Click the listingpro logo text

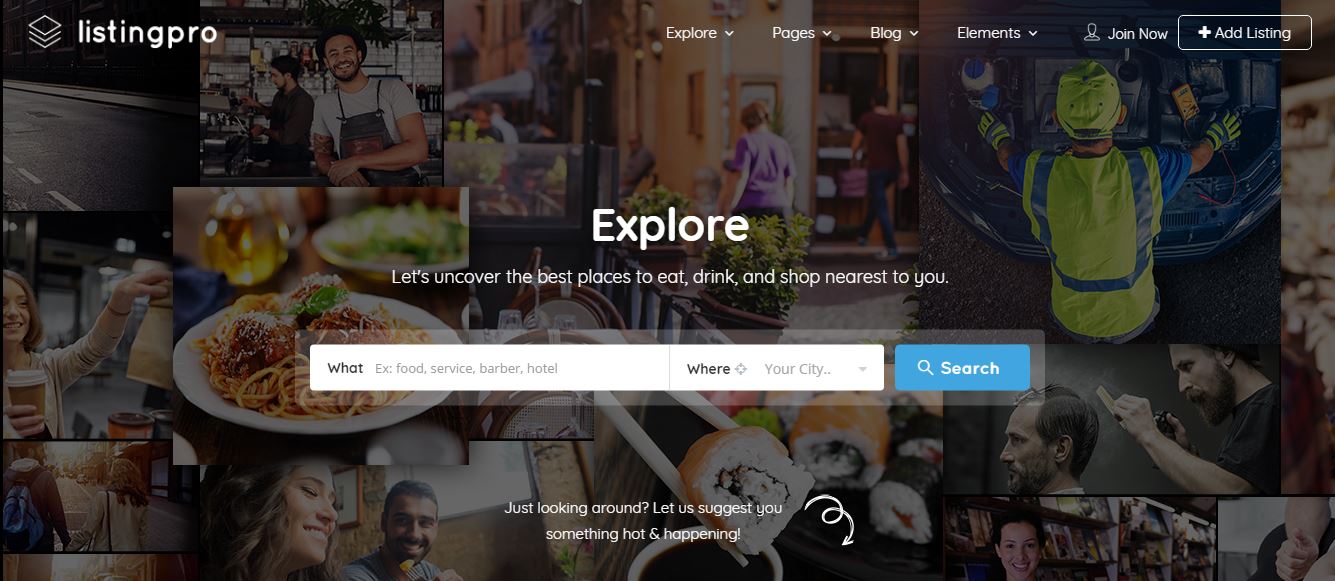[147, 34]
